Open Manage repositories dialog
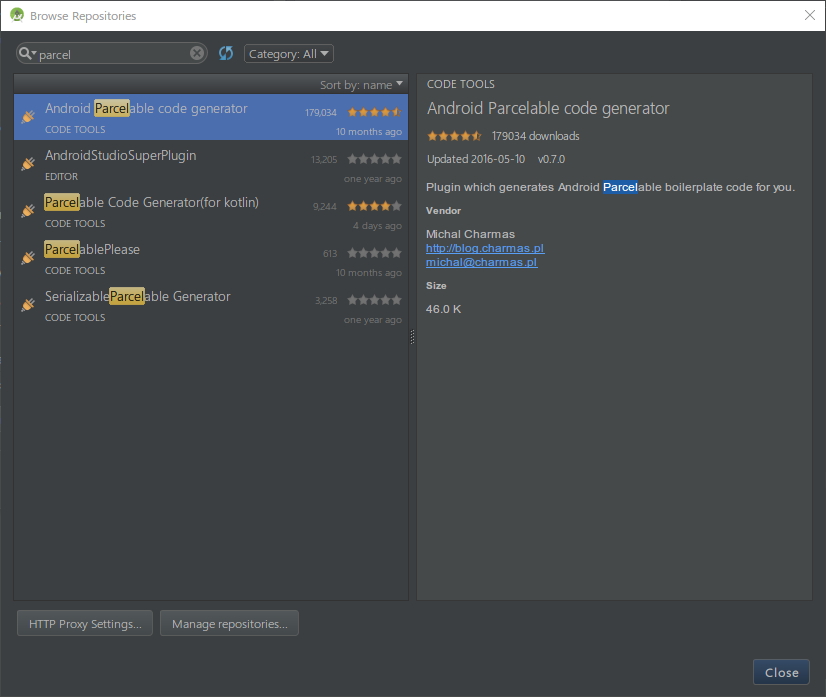Screen dimensions: 826x697 tap(229, 623)
